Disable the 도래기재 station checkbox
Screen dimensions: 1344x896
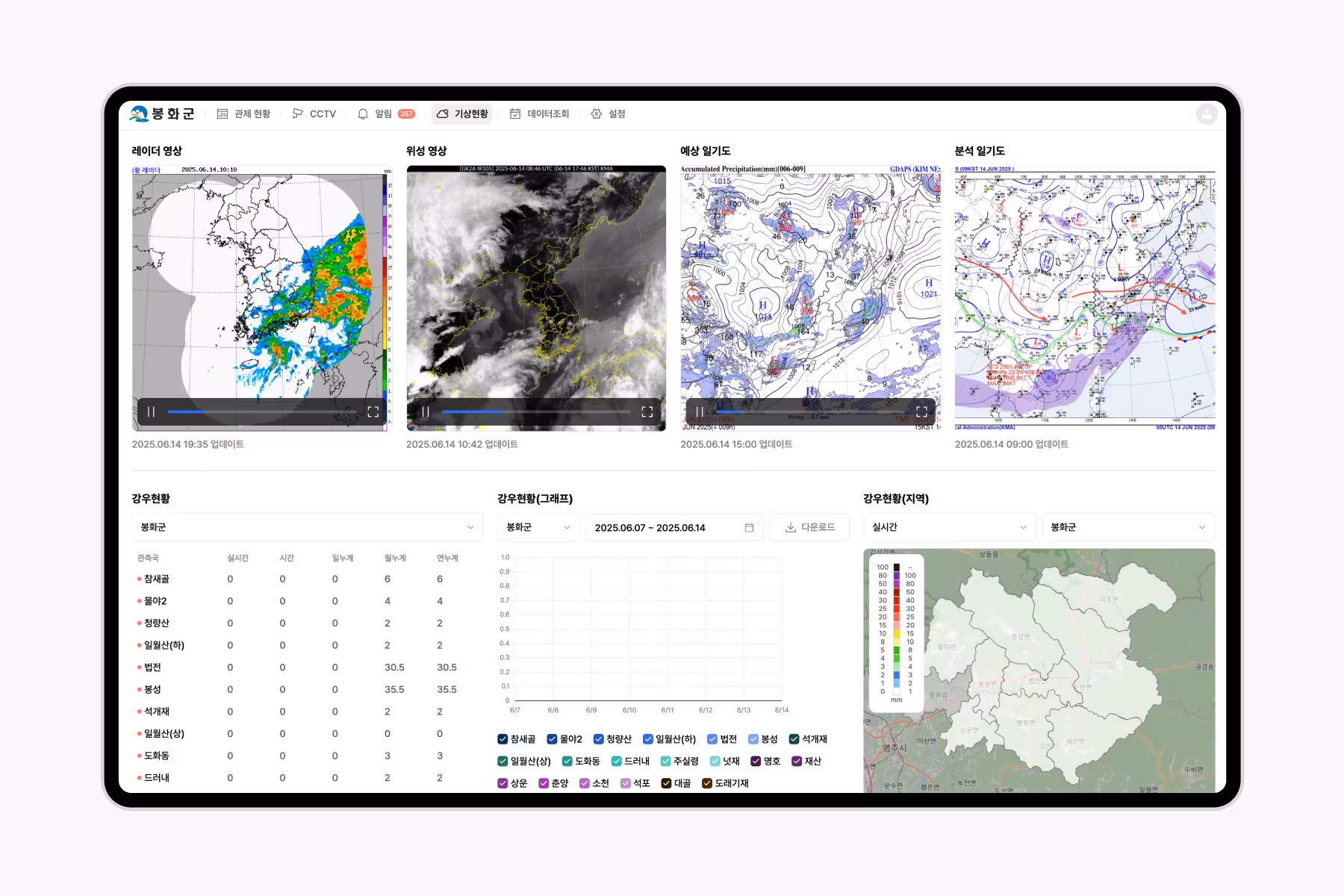707,783
